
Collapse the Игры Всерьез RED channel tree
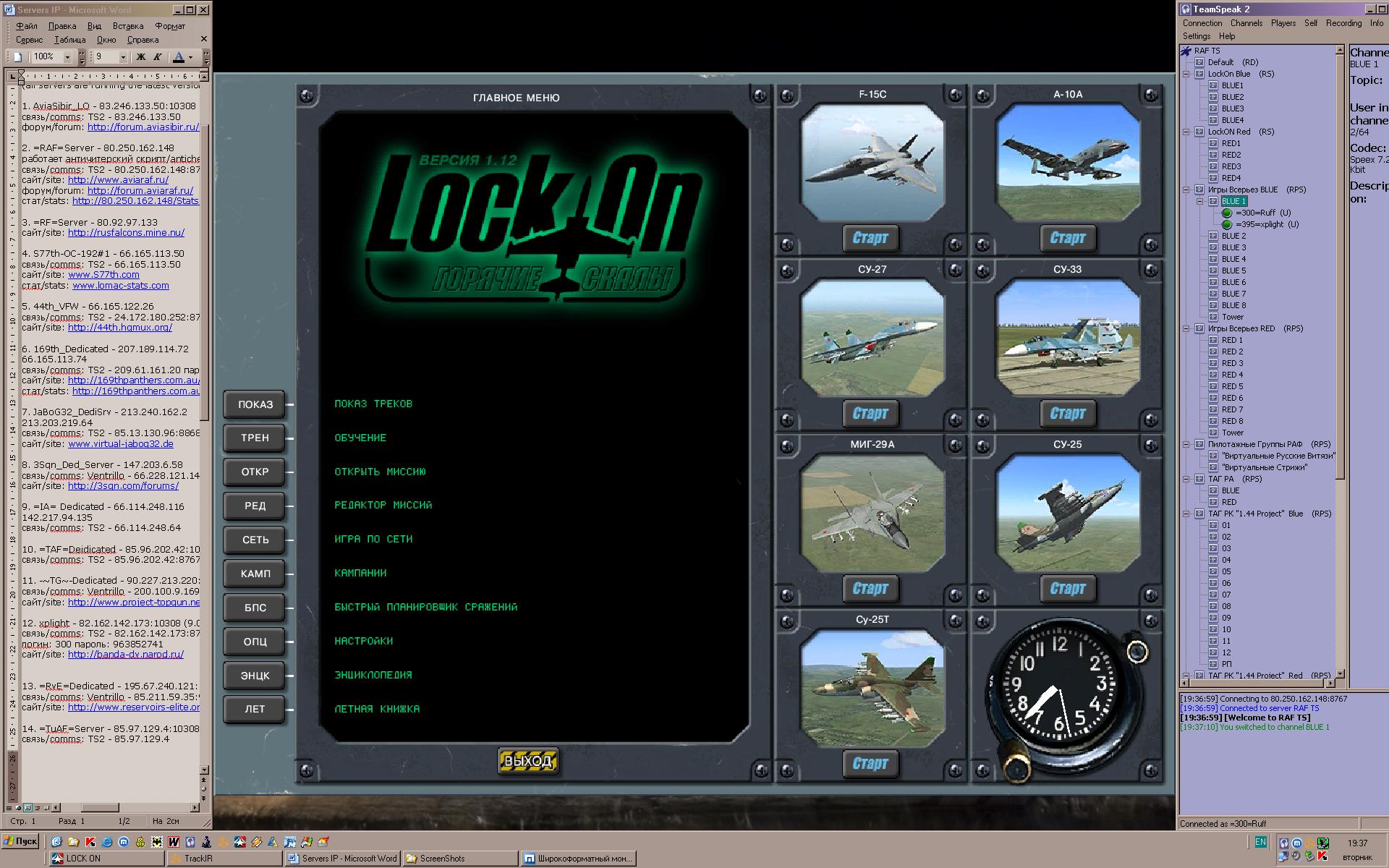point(1186,328)
